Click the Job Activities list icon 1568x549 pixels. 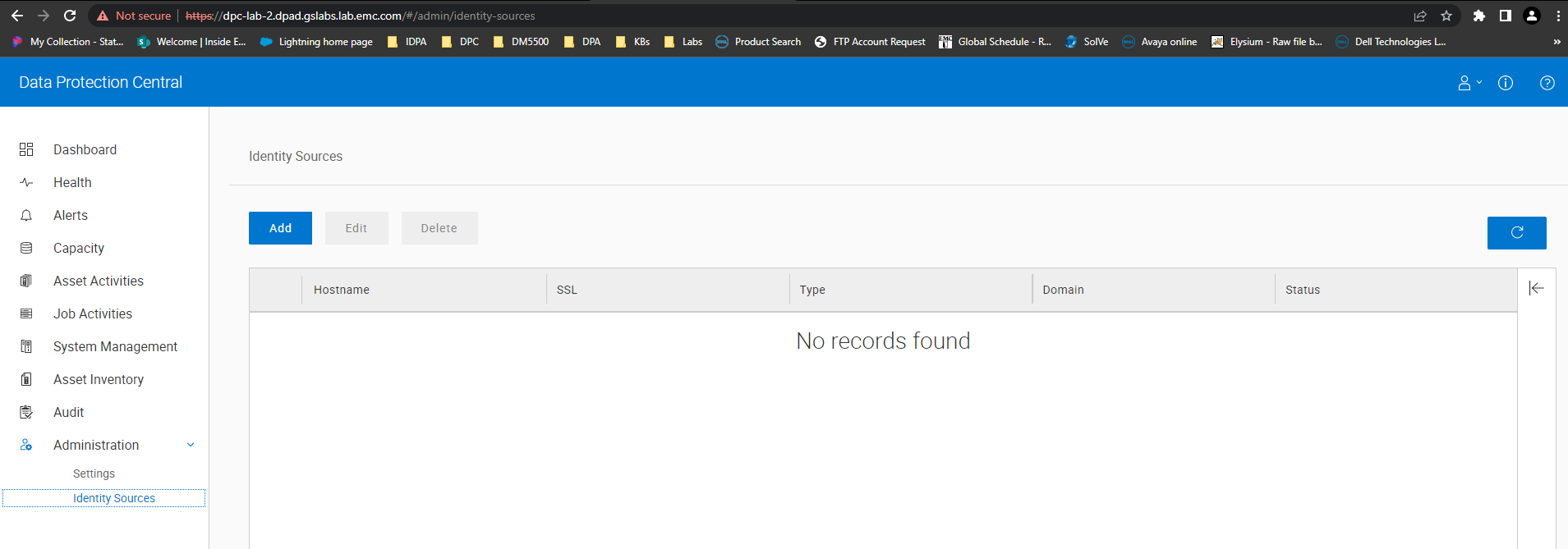point(26,313)
